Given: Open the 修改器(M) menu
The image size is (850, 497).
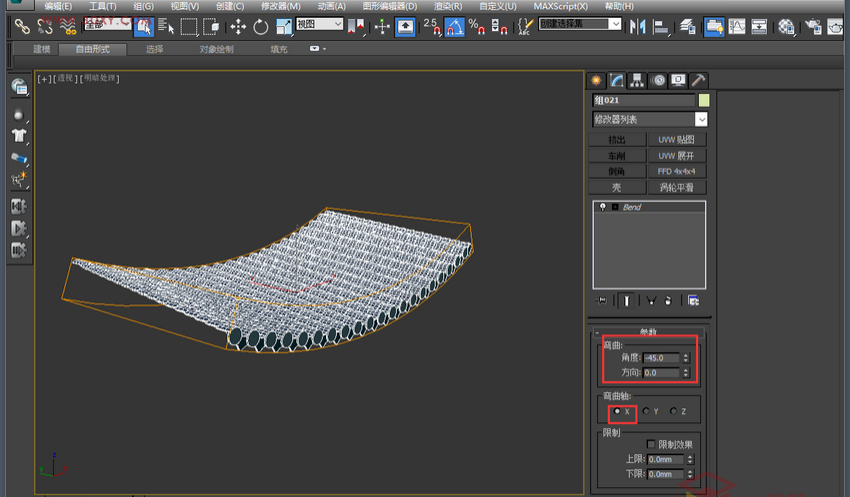Looking at the screenshot, I should 281,6.
